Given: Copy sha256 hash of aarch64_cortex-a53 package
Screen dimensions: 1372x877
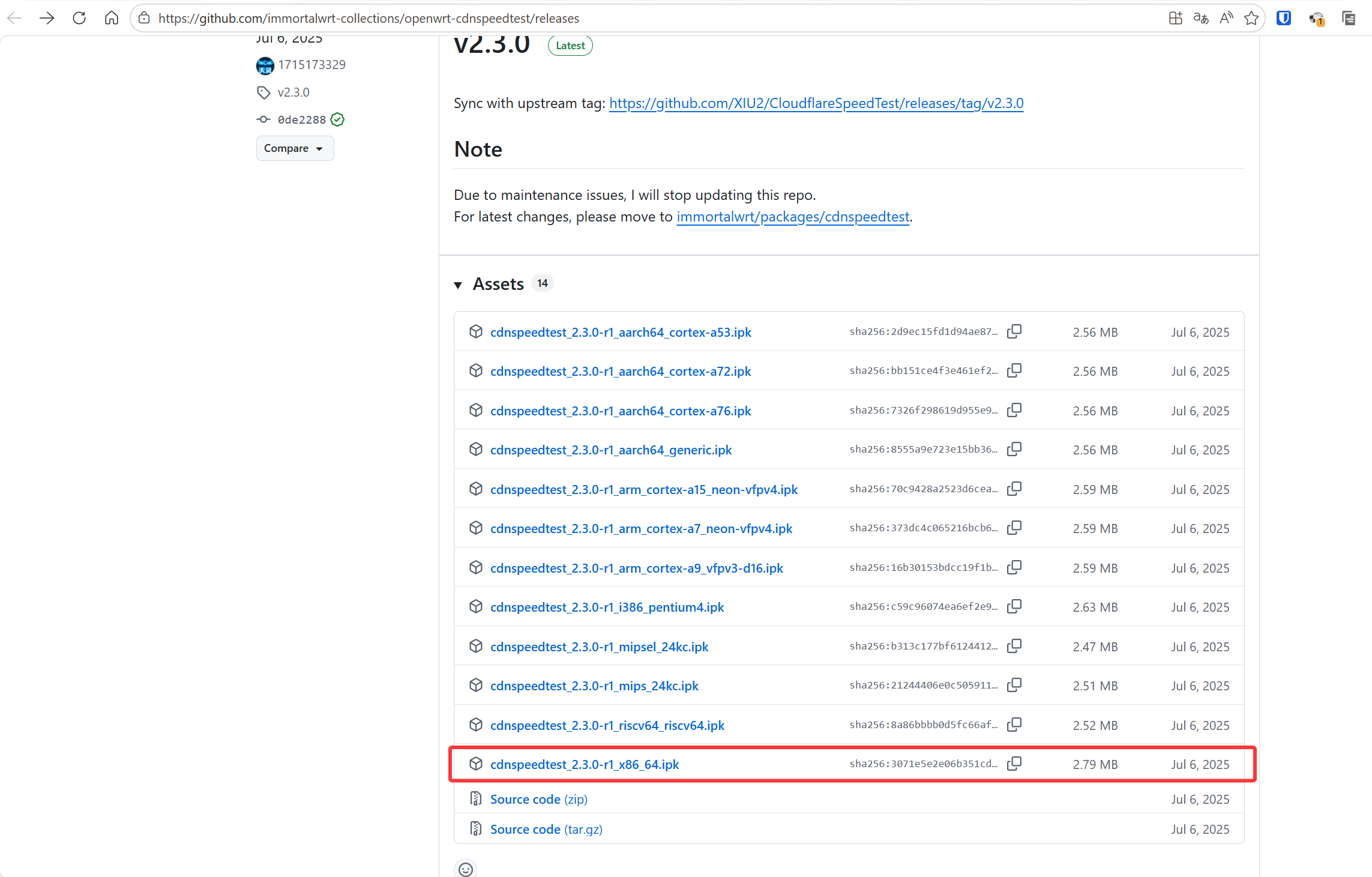Looking at the screenshot, I should [1014, 331].
